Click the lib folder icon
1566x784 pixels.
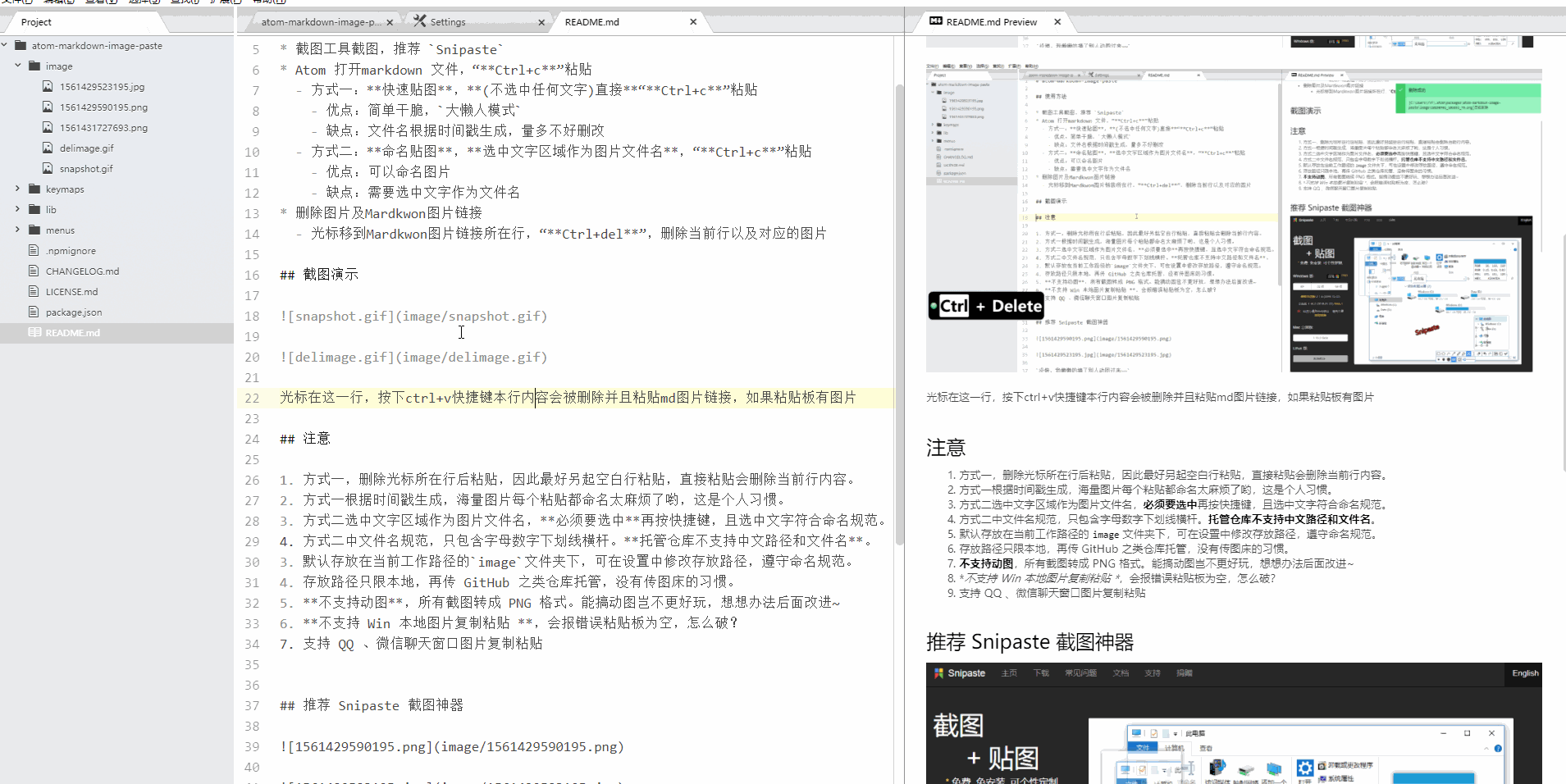coord(34,209)
